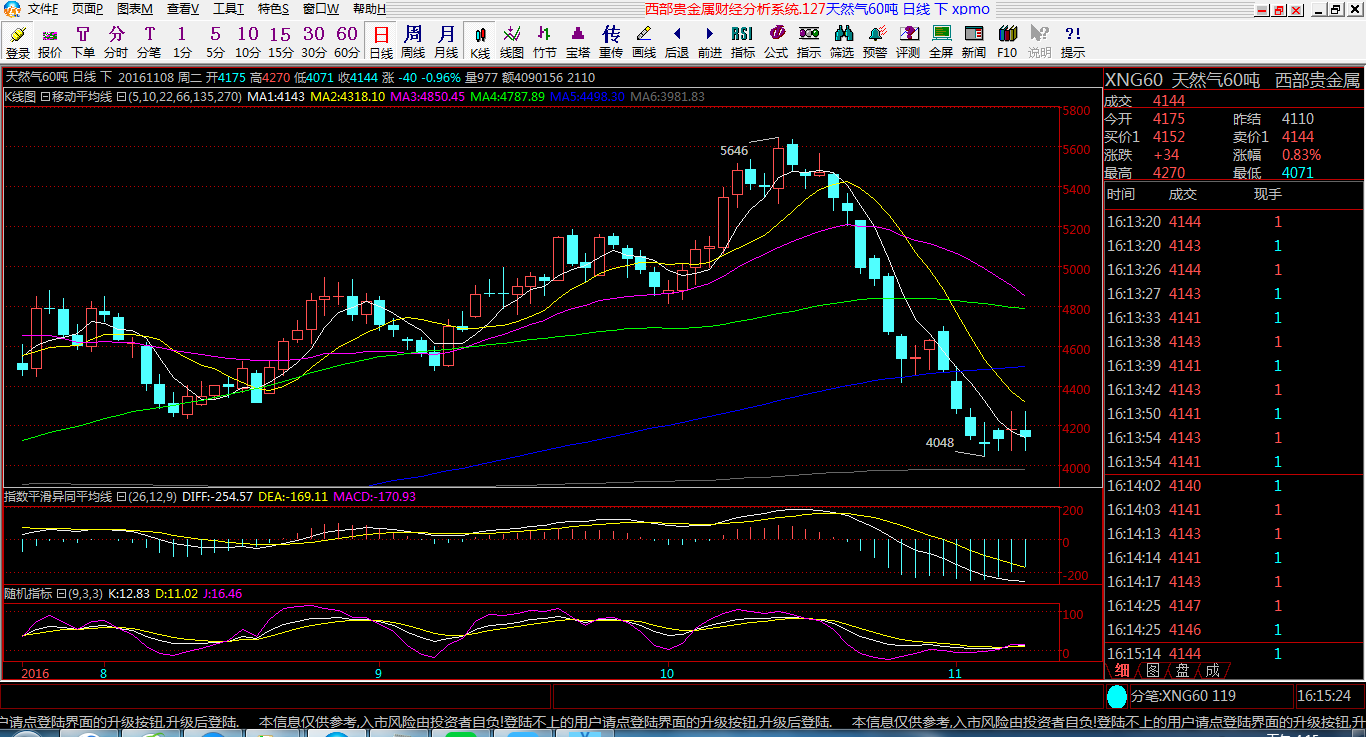Click the 60分 sixty-minute period button
Image resolution: width=1366 pixels, height=737 pixels.
click(x=347, y=42)
